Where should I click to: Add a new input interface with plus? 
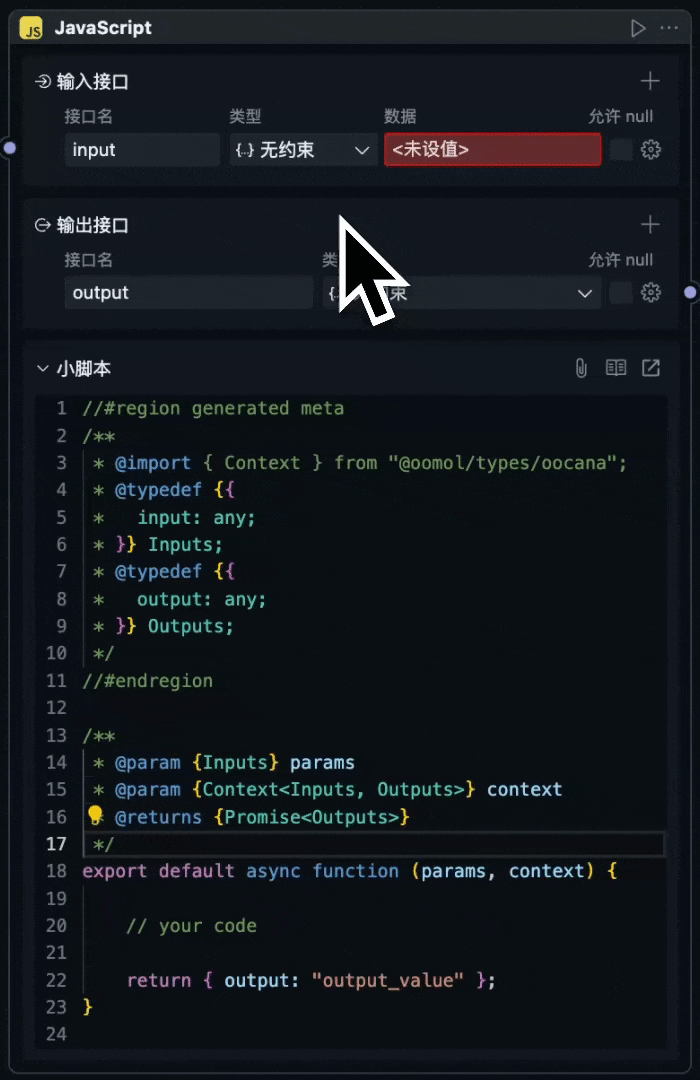[x=650, y=81]
